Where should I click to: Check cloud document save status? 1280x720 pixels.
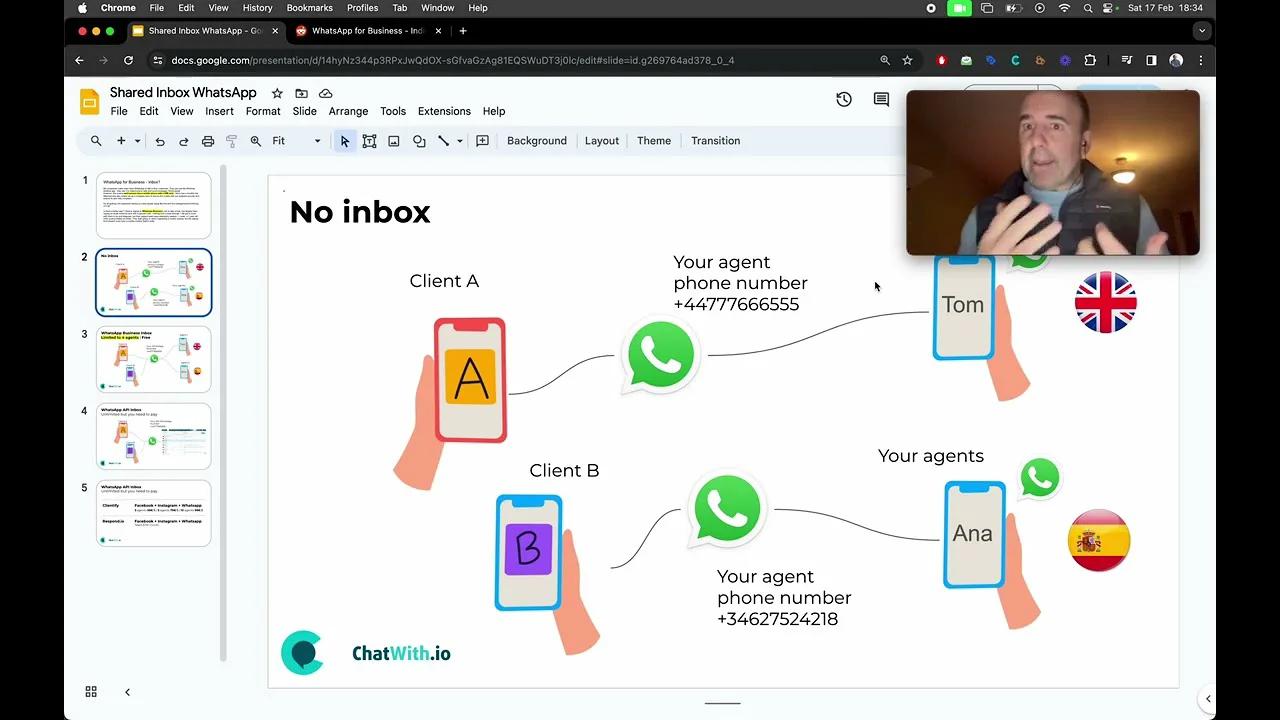(x=325, y=93)
